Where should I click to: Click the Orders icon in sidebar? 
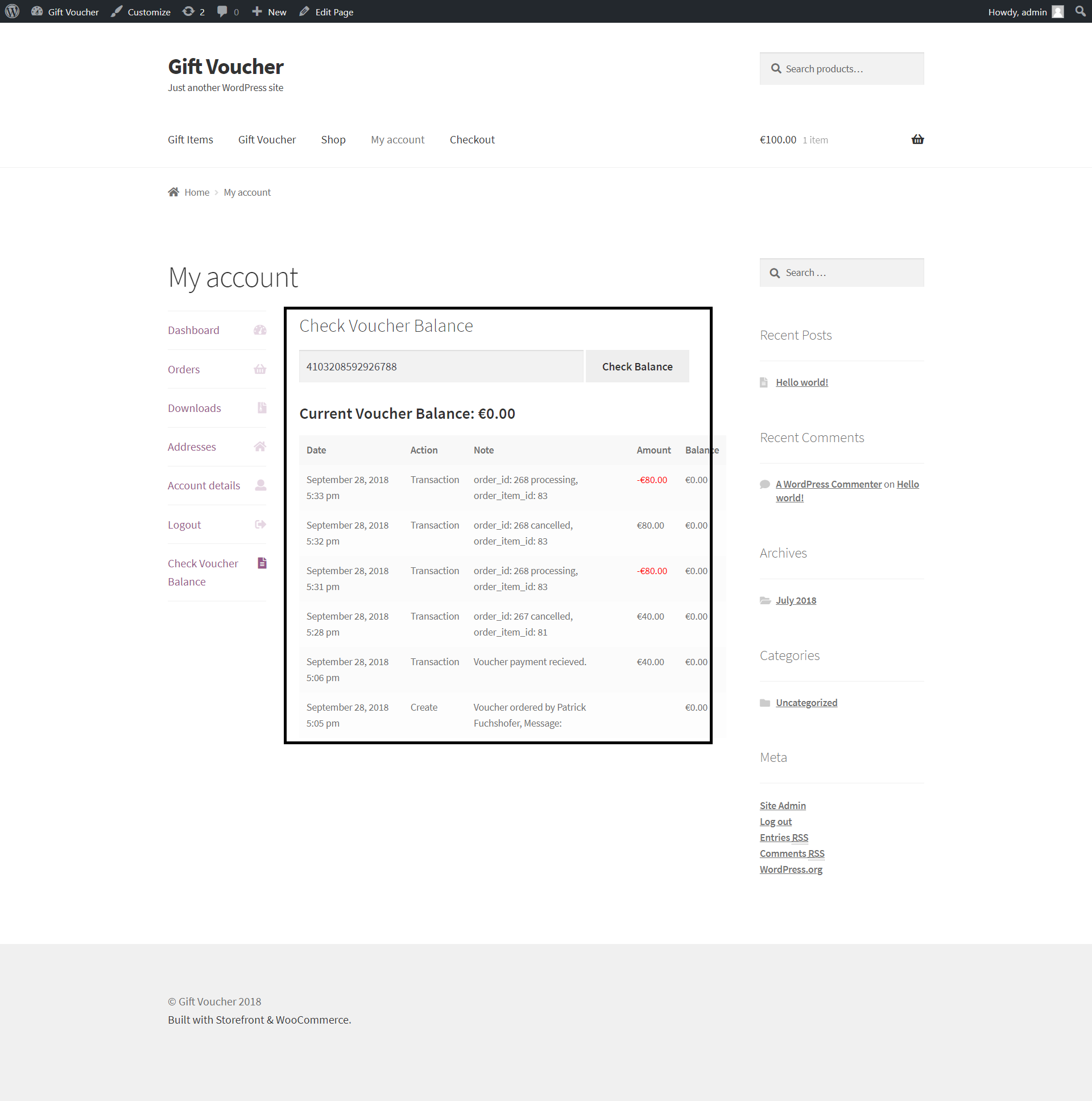click(261, 369)
